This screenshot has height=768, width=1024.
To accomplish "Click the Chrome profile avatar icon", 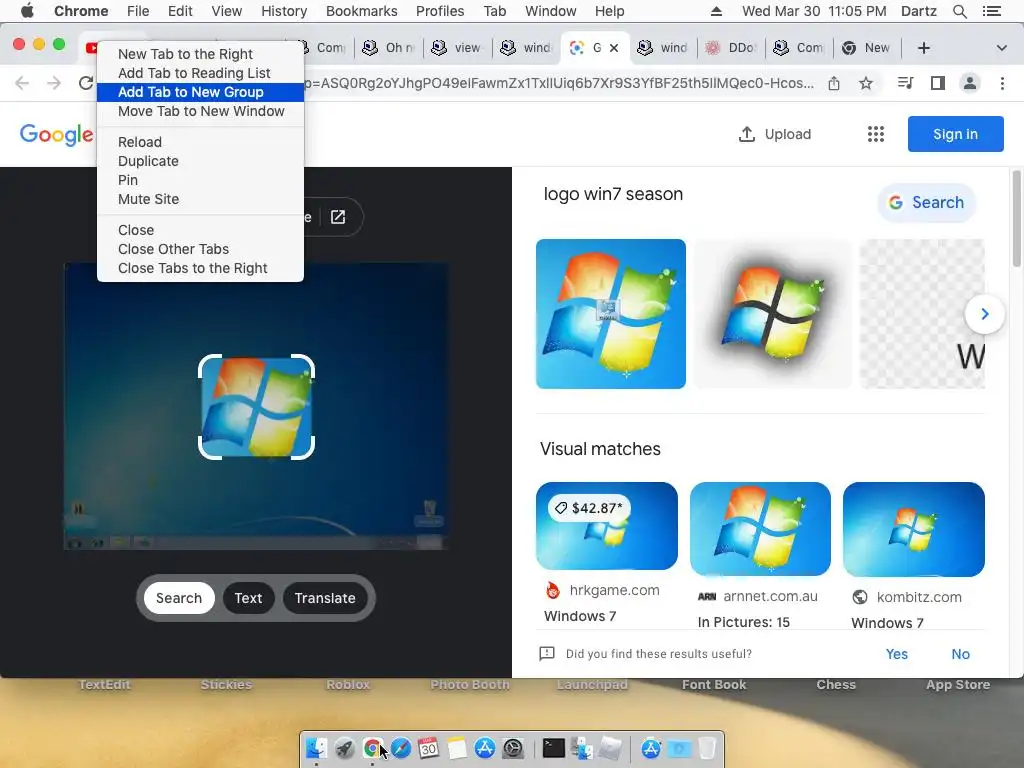I will (970, 83).
